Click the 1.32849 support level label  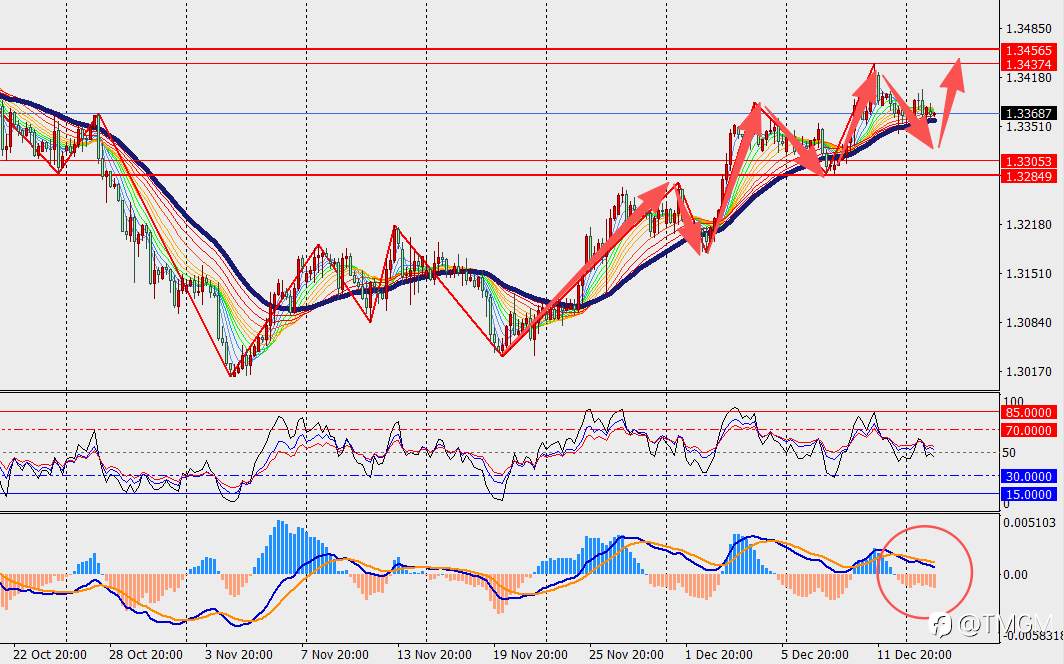1028,176
